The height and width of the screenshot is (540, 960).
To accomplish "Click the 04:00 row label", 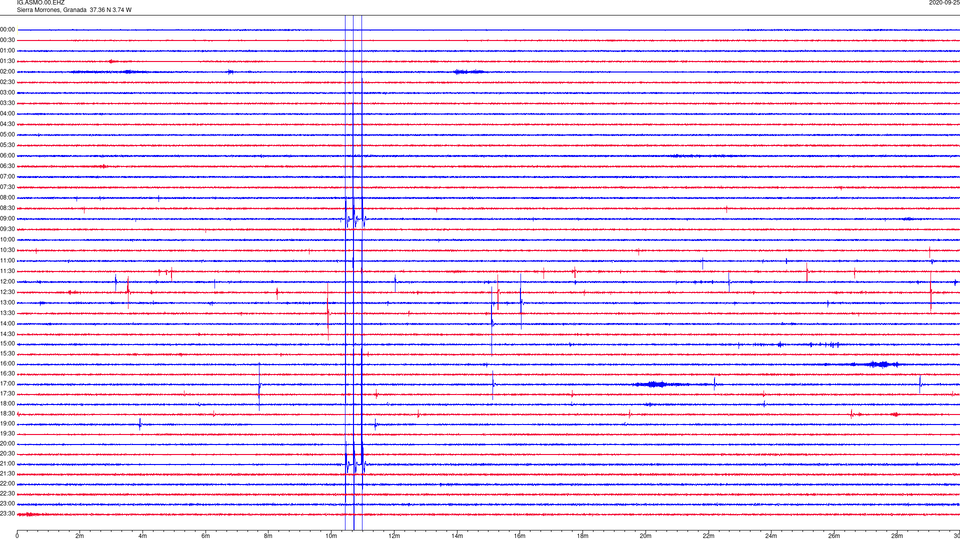I will point(8,113).
